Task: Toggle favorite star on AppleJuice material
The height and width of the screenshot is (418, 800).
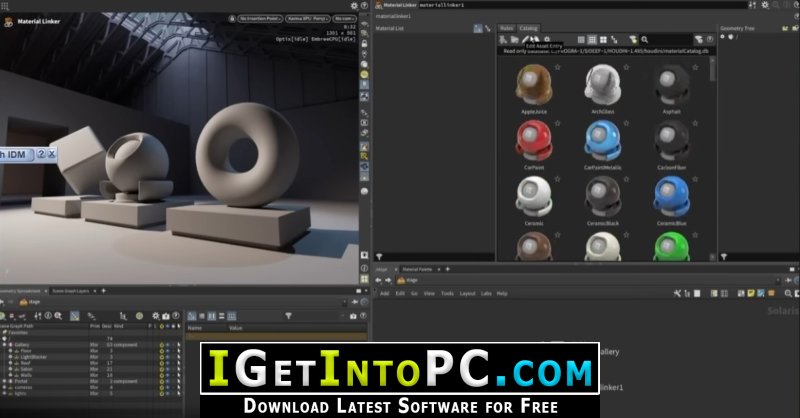Action: click(x=558, y=67)
